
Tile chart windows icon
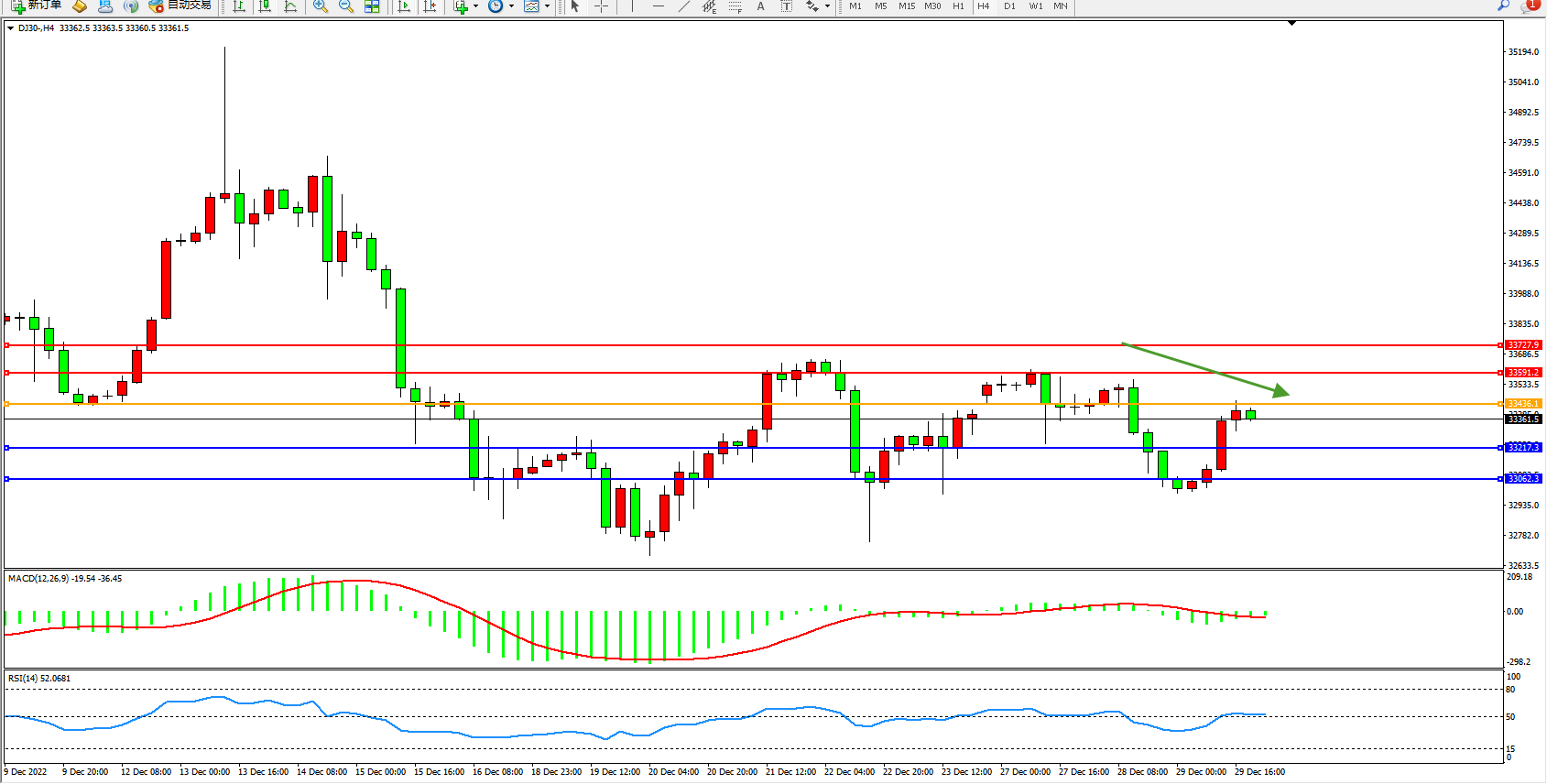pyautogui.click(x=372, y=6)
